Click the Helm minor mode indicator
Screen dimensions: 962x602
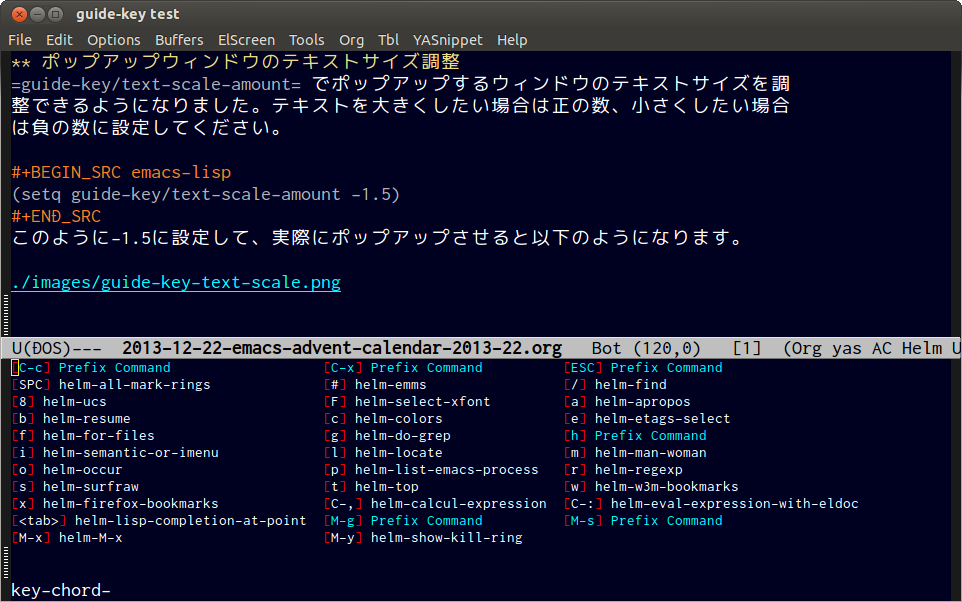point(922,348)
